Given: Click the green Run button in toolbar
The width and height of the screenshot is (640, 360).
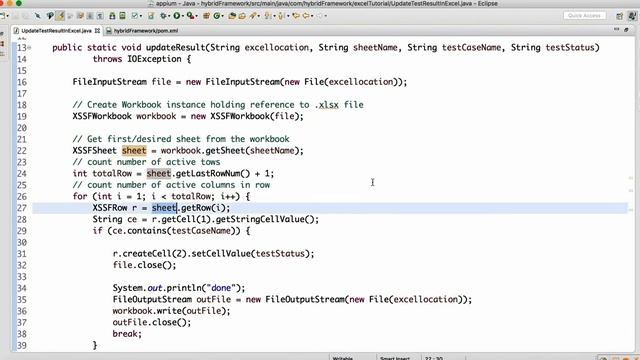Looking at the screenshot, I should pyautogui.click(x=177, y=16).
